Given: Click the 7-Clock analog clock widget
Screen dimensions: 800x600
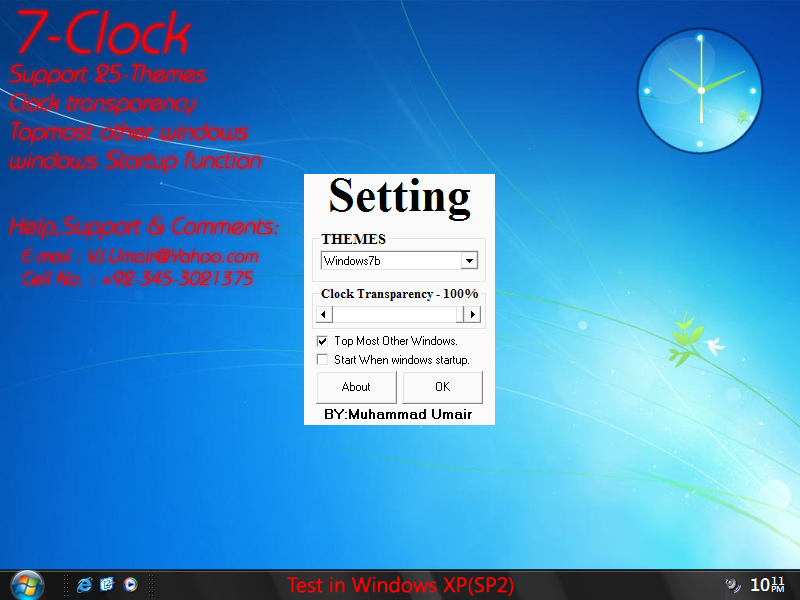Looking at the screenshot, I should 700,91.
